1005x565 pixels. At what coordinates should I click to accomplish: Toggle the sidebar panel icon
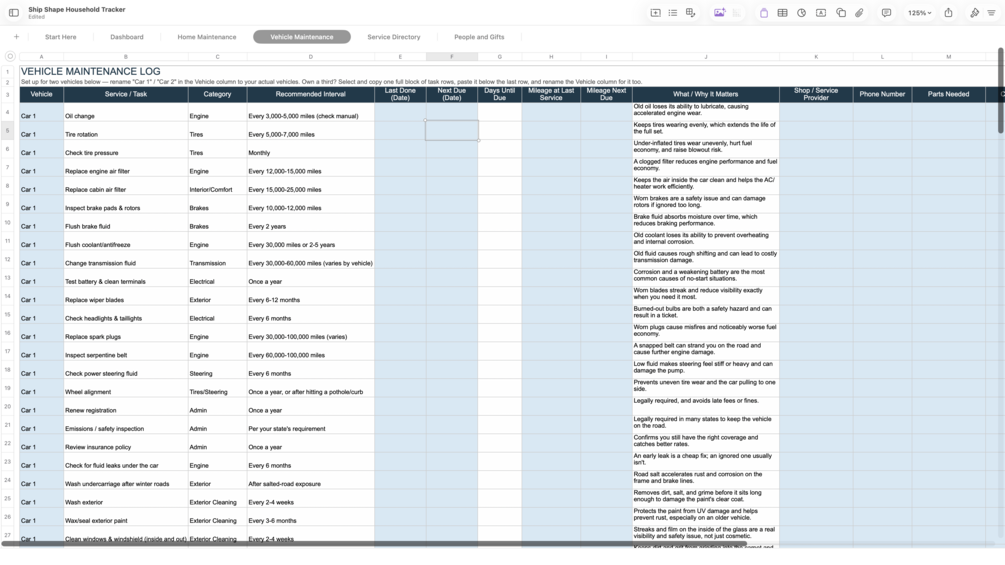13,13
